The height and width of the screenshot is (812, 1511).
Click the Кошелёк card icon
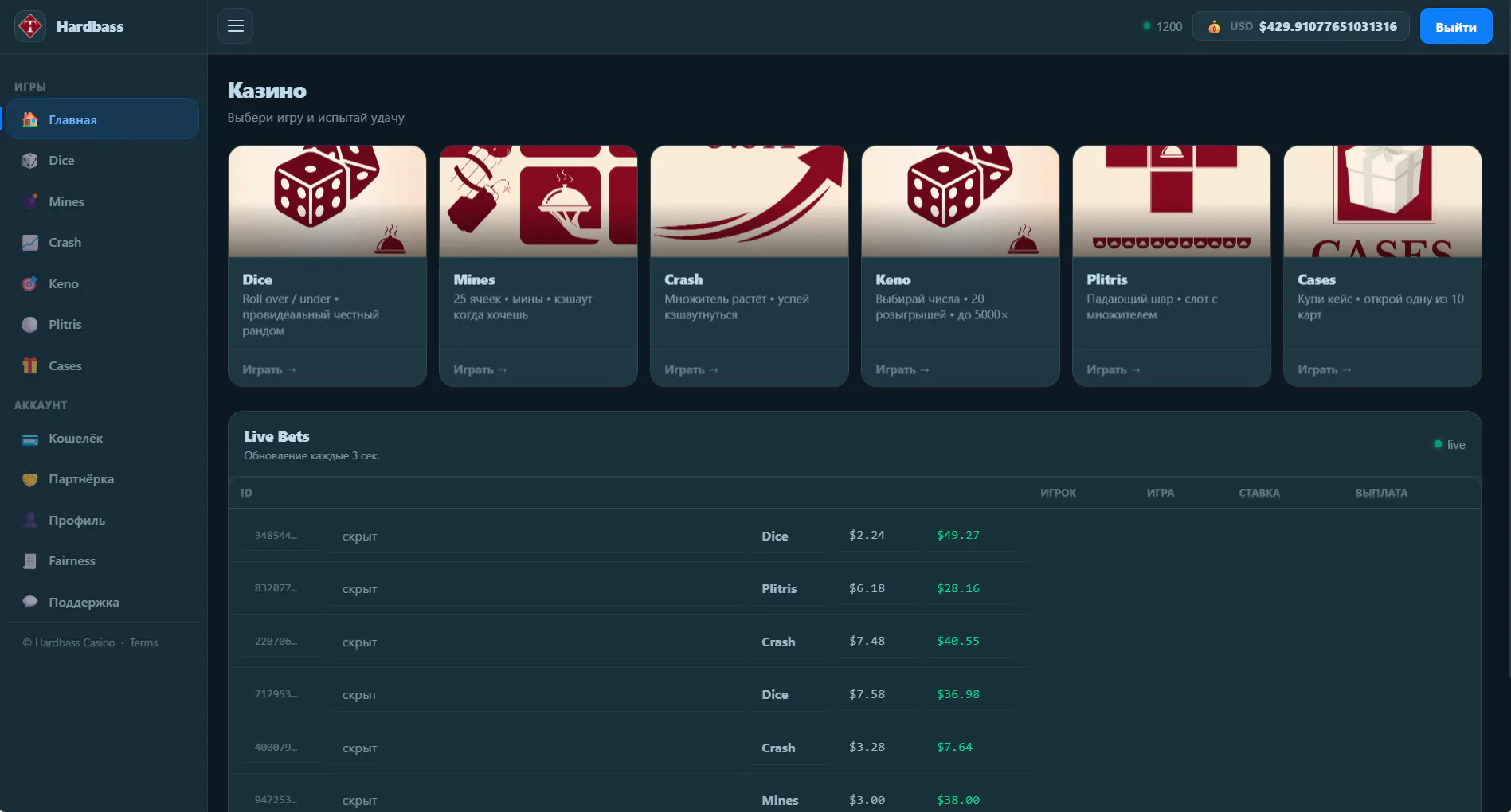tap(30, 439)
